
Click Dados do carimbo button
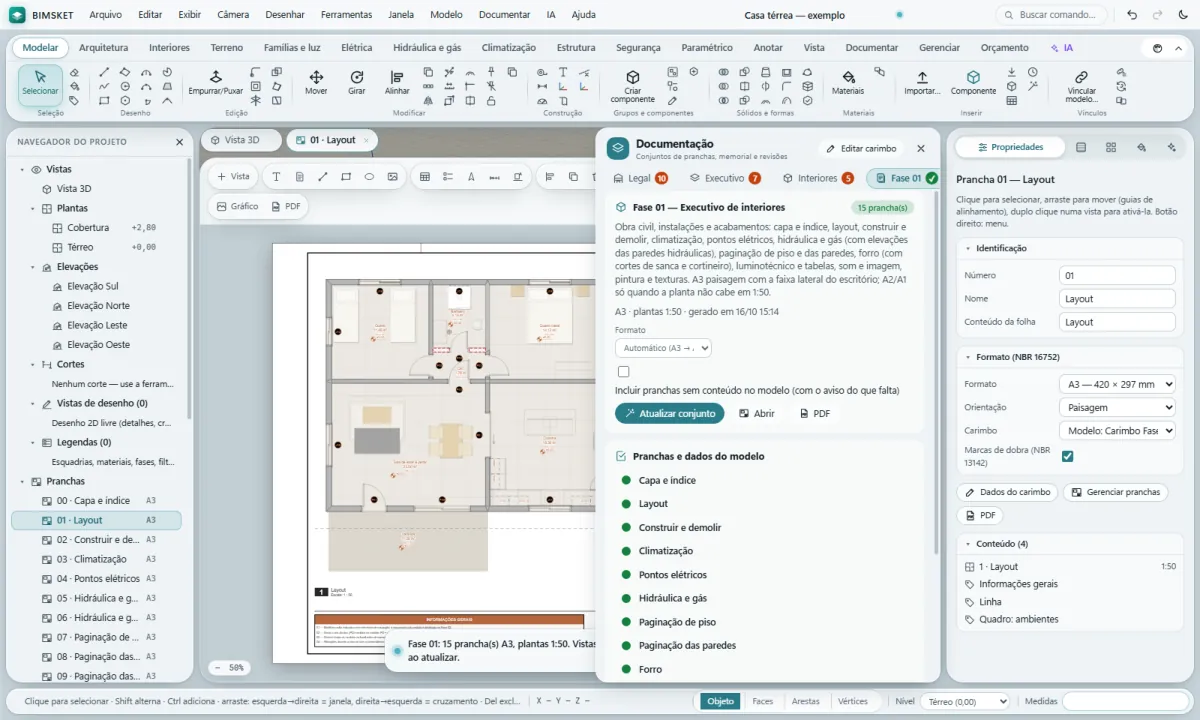(1007, 492)
